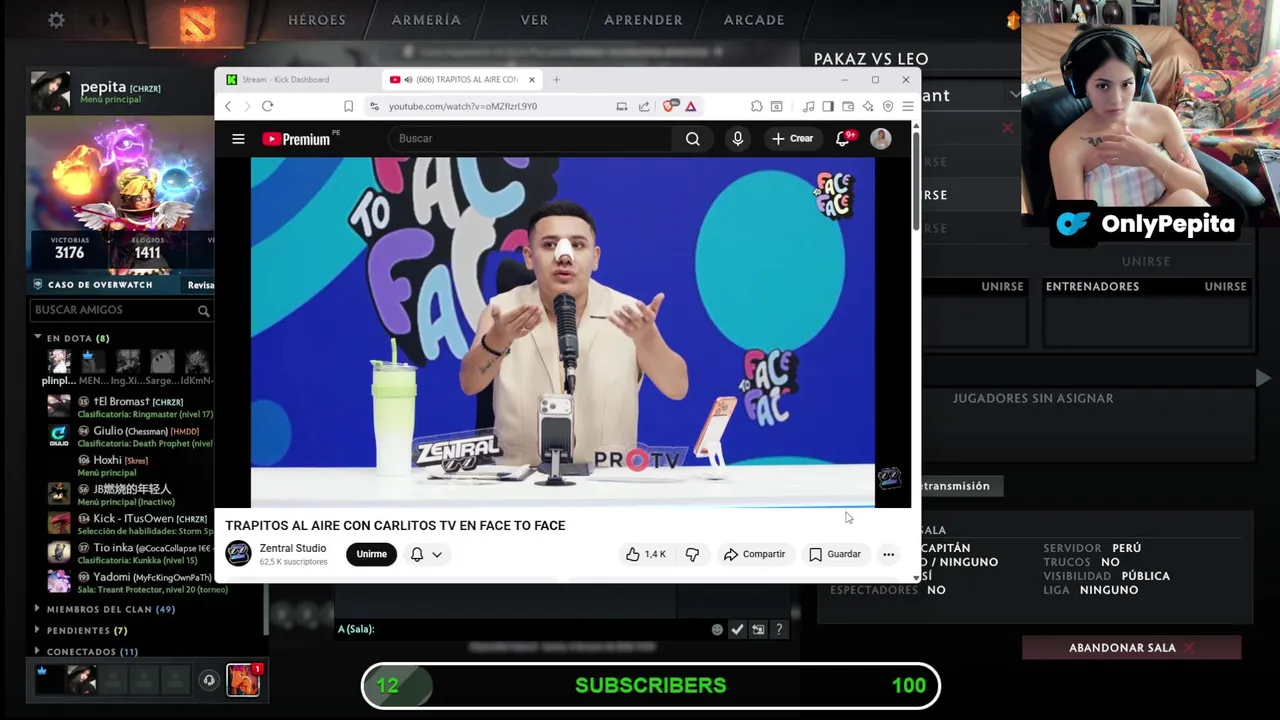Open the ARCADE menu
This screenshot has height=720, width=1280.
tap(754, 20)
